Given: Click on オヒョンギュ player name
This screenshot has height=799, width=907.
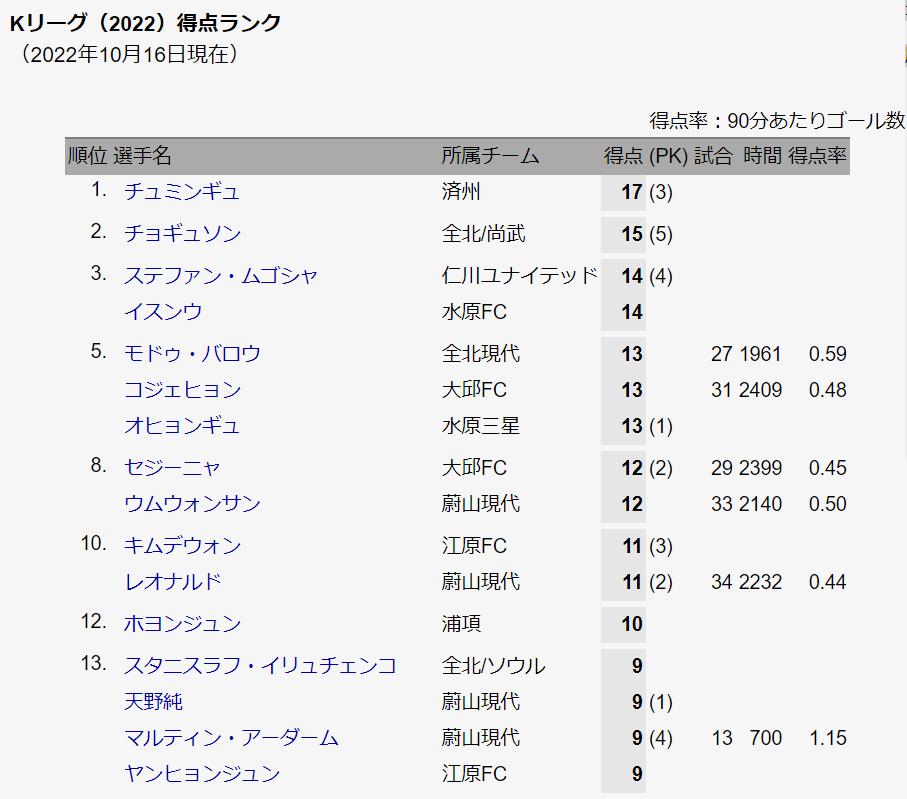Looking at the screenshot, I should [182, 426].
